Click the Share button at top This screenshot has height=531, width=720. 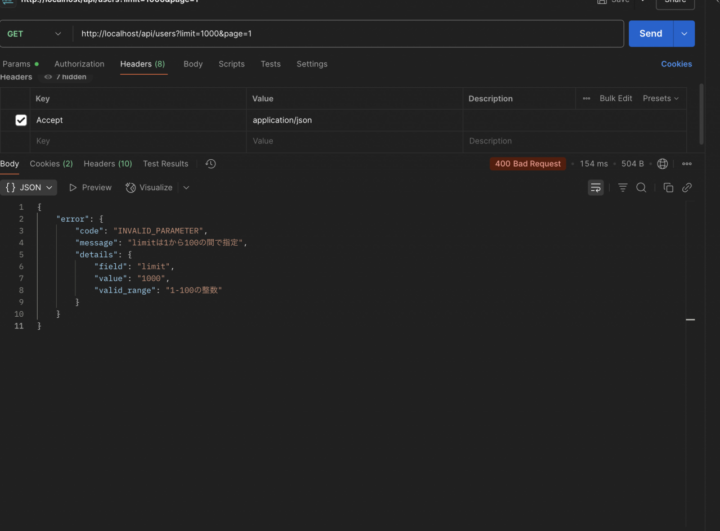675,3
